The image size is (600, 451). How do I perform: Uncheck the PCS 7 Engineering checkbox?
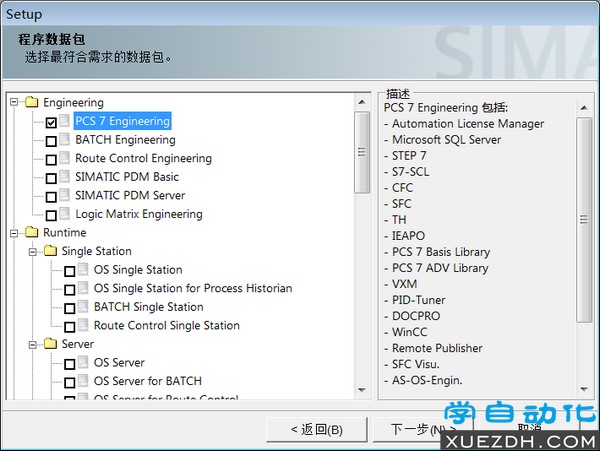pos(51,122)
